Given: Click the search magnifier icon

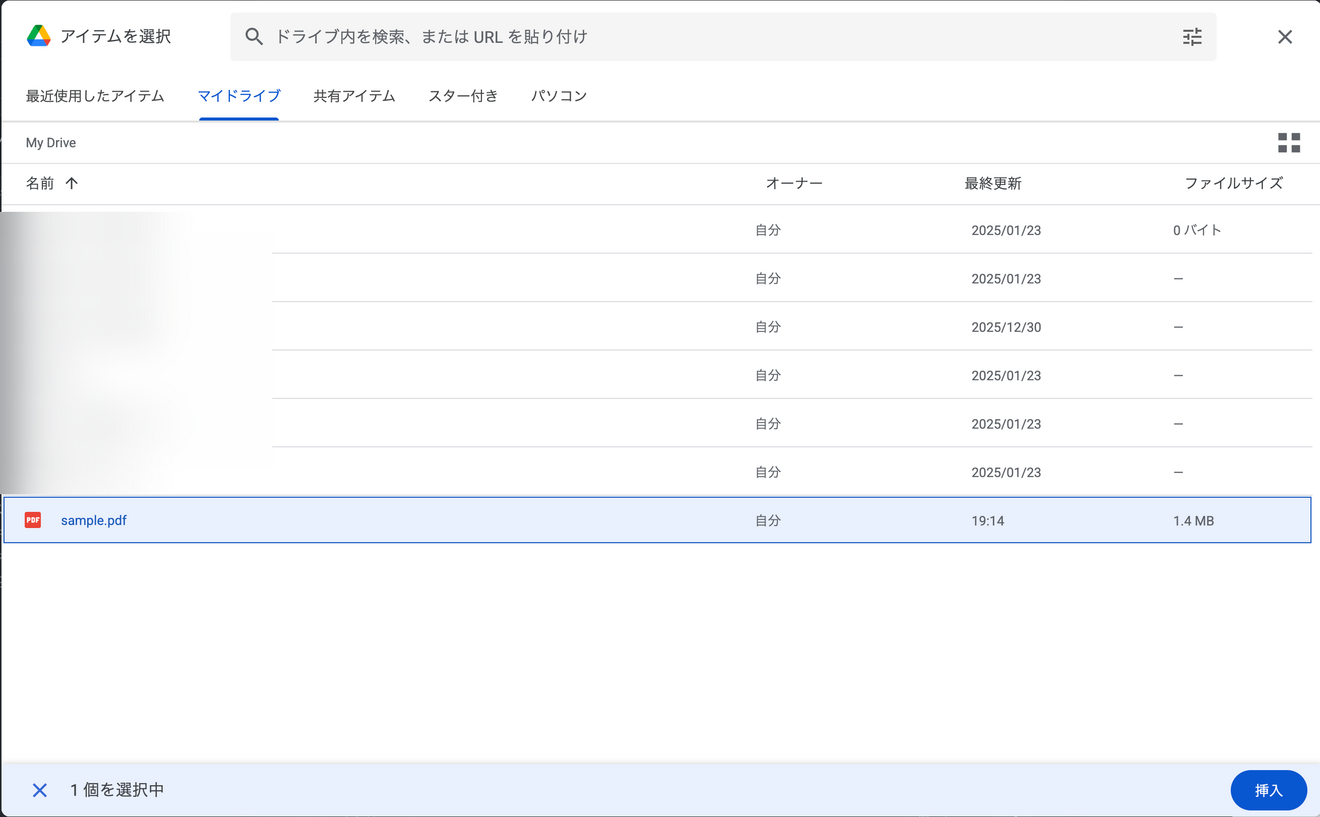Looking at the screenshot, I should (x=254, y=37).
